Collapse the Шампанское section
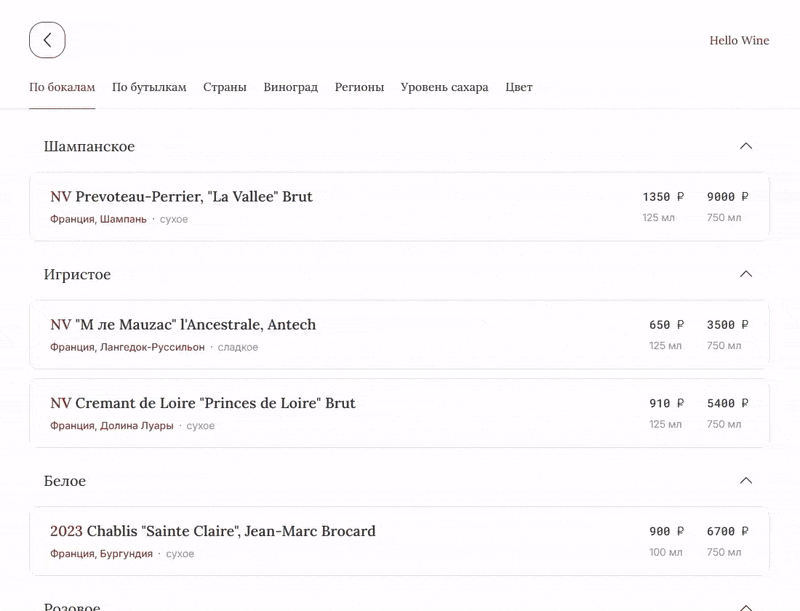The width and height of the screenshot is (800, 611). click(745, 146)
